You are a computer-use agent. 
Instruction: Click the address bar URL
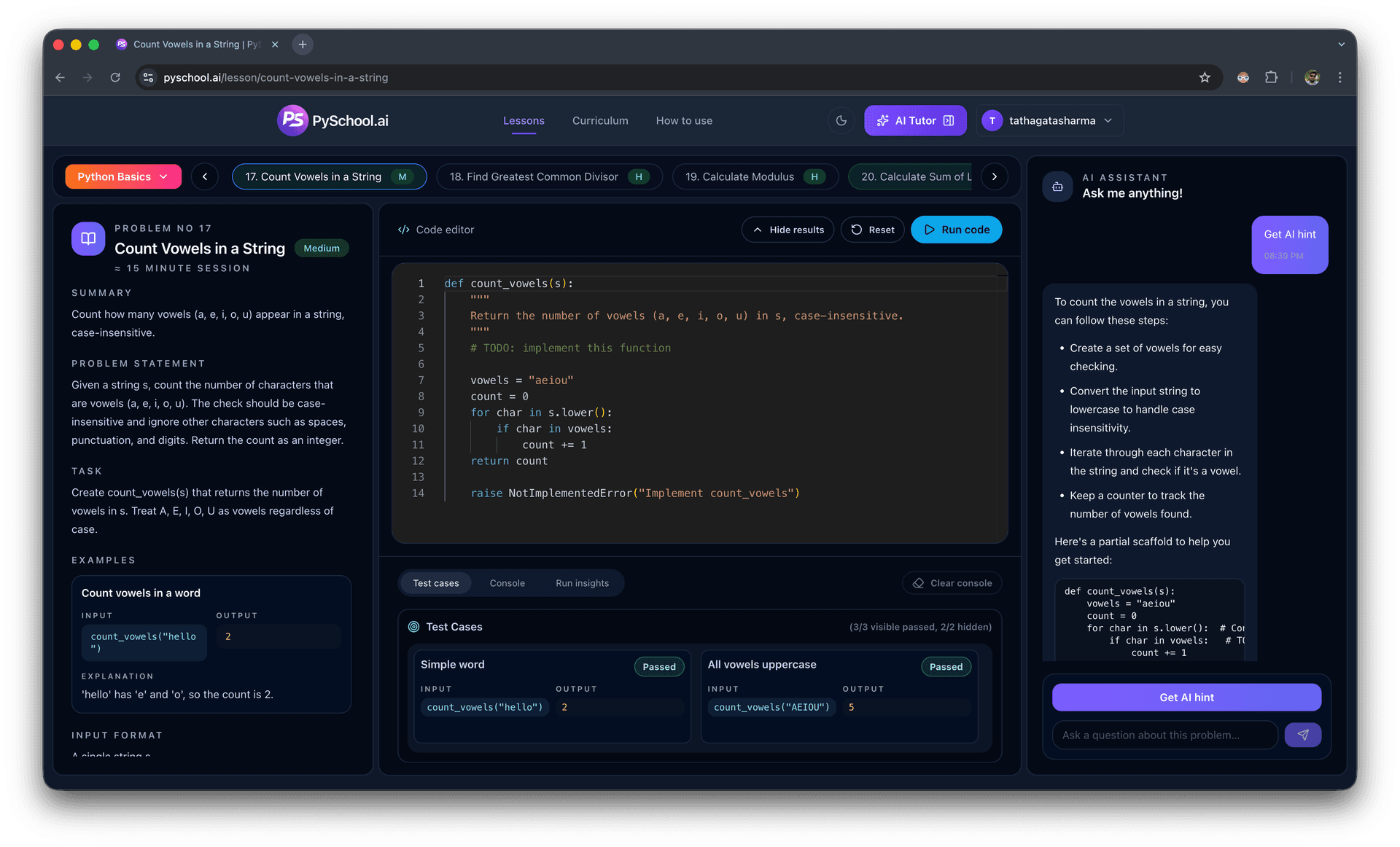[276, 77]
